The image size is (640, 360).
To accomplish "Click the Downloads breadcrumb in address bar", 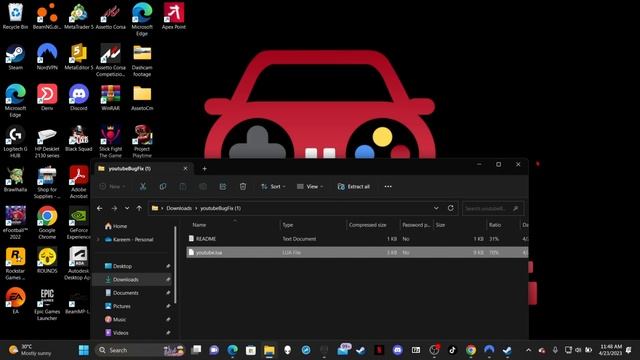I will click(179, 208).
